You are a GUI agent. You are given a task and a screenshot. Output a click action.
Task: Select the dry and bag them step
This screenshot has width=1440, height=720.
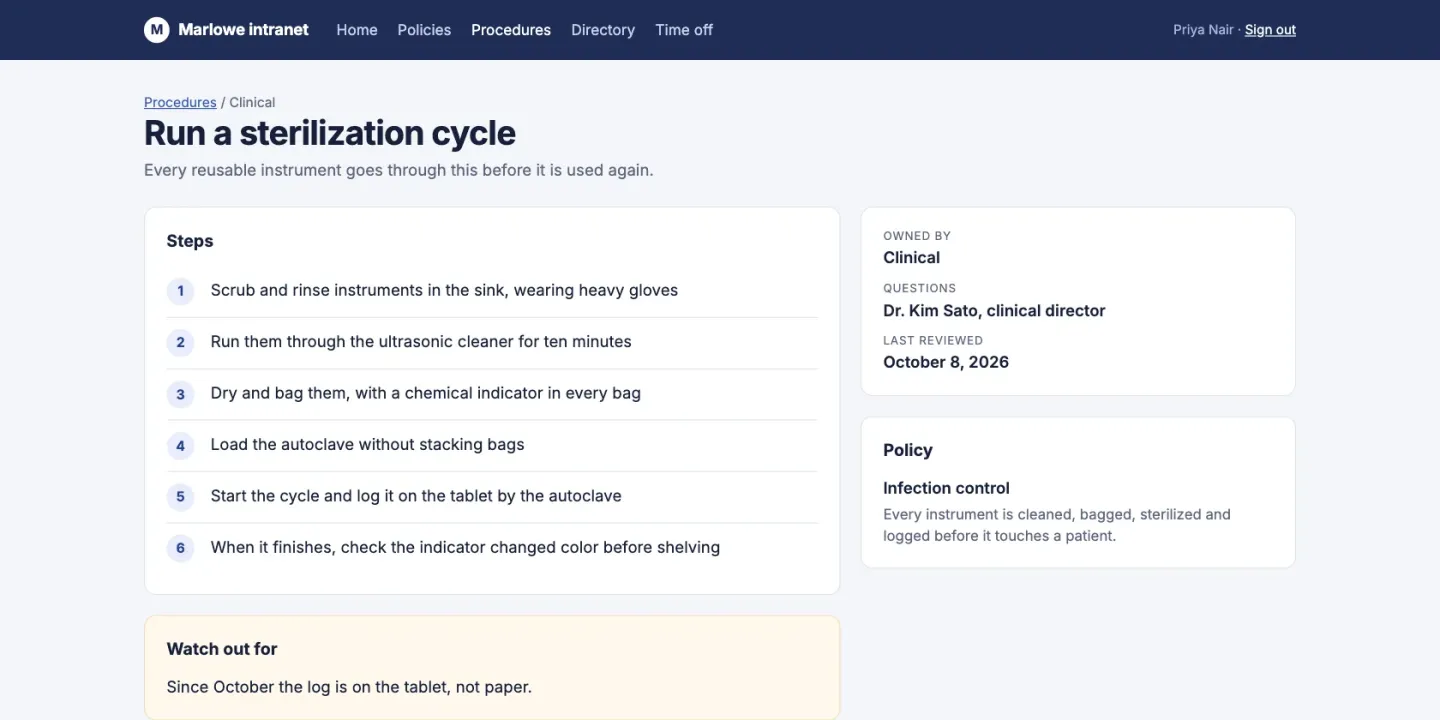(425, 393)
